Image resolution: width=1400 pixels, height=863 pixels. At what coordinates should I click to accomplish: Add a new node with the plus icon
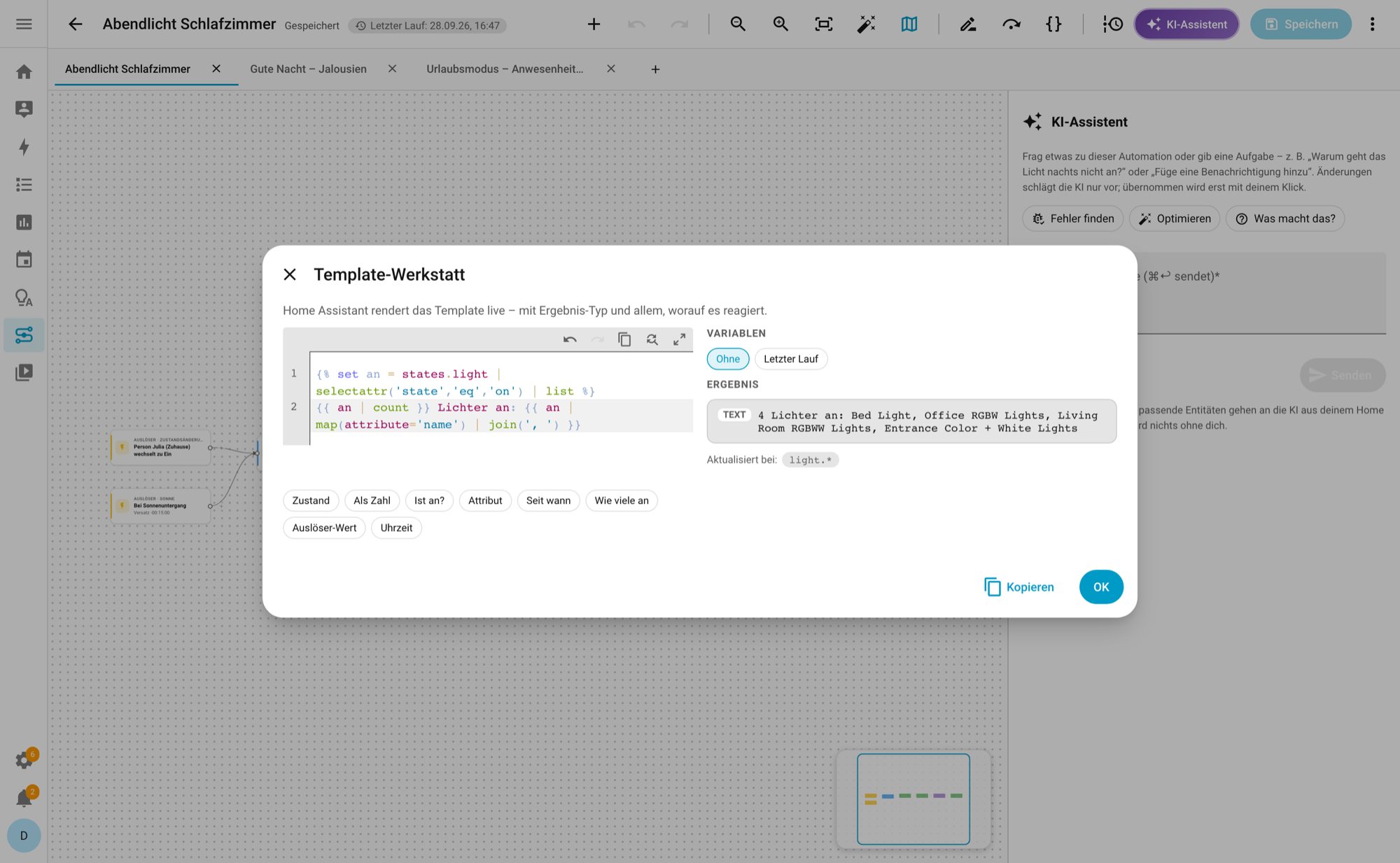click(x=594, y=24)
